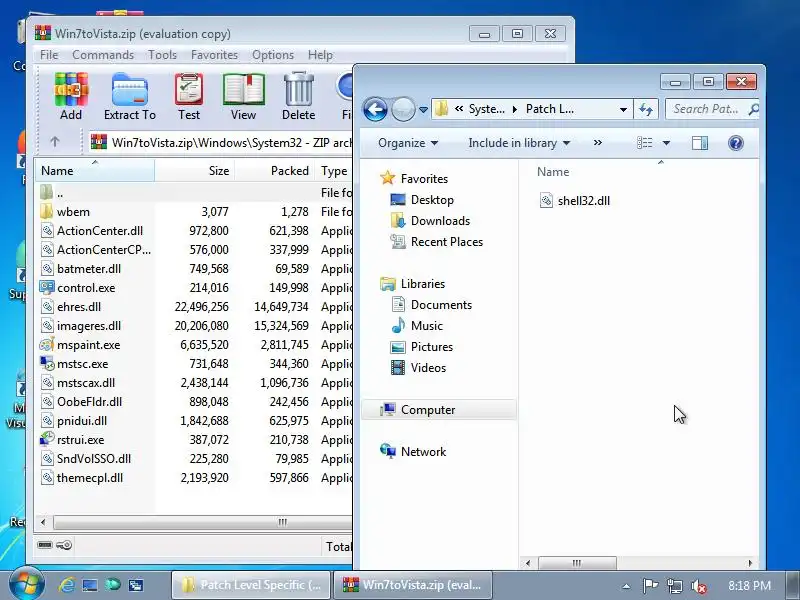Select ehres.dll row in archive
Viewport: 800px width, 600px height.
(194, 307)
